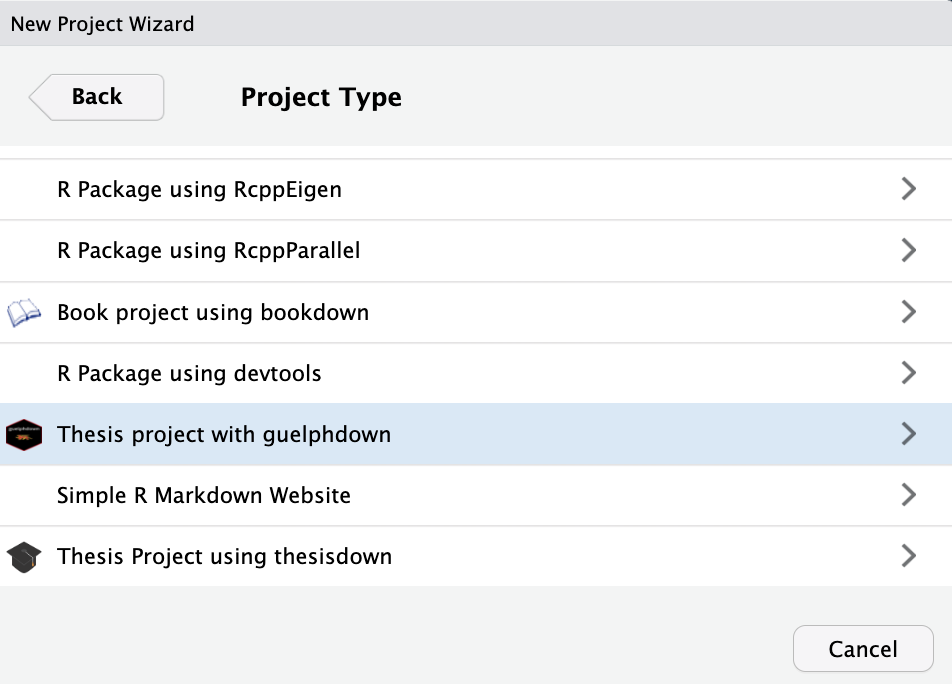This screenshot has height=684, width=952.
Task: Click the chevron on the guelphdown thesis row
Action: click(x=908, y=434)
